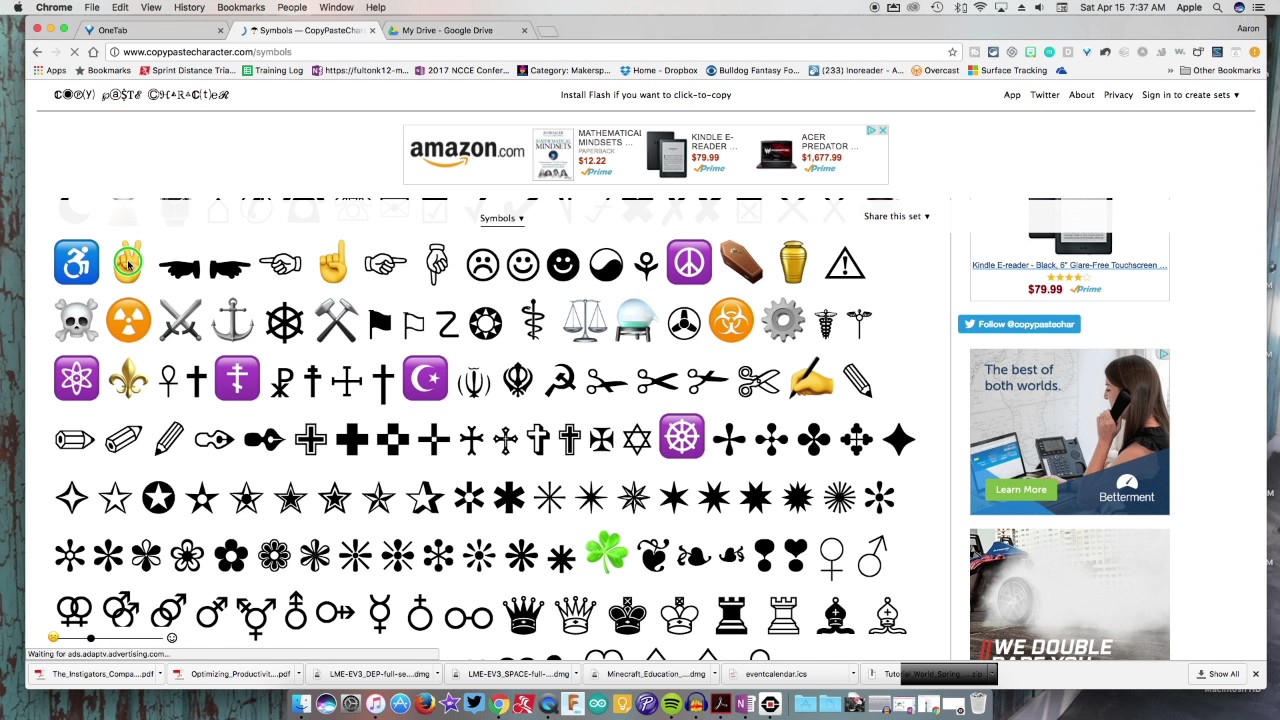1280x720 pixels.
Task: Switch to the My Drive Google Drive tab
Action: [447, 30]
